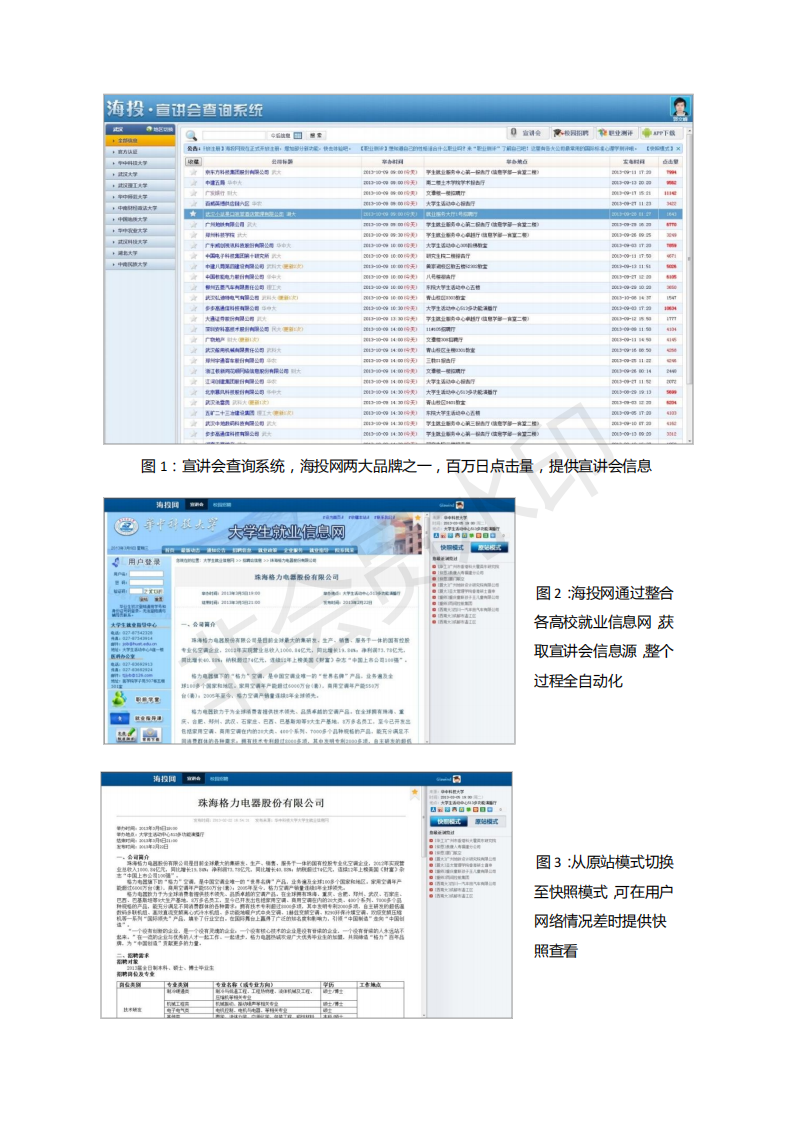The width and height of the screenshot is (794, 1123).
Task: Expand 武汉大学 in the left sidebar
Action: [140, 175]
